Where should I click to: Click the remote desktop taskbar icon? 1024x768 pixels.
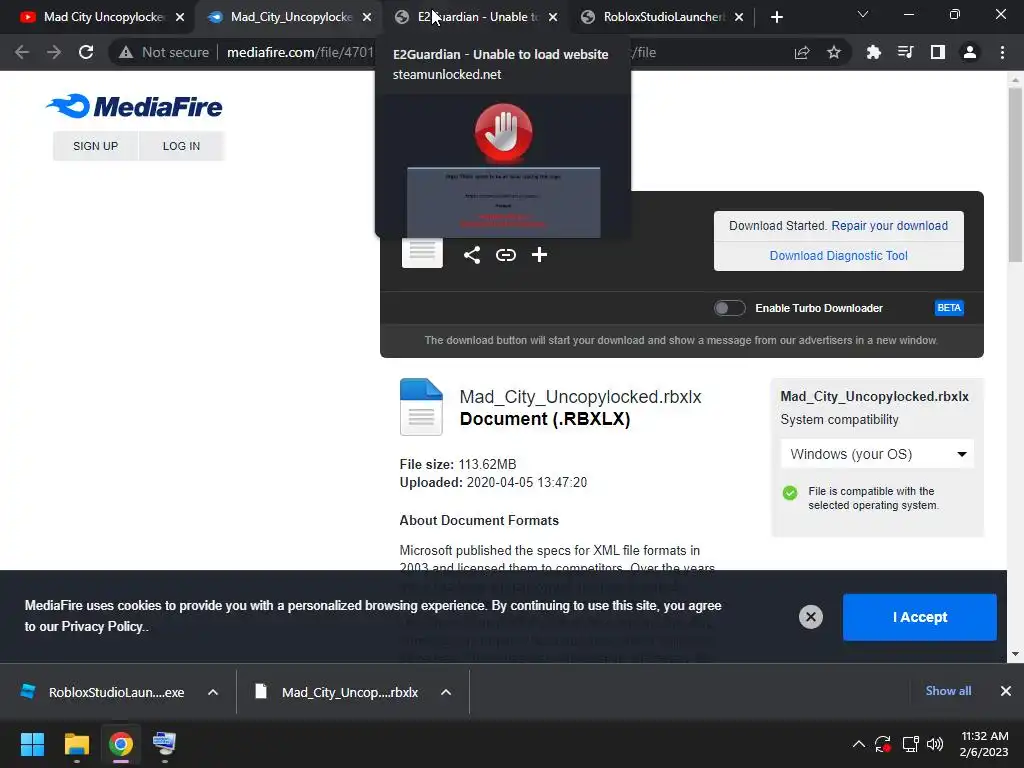[x=164, y=744]
